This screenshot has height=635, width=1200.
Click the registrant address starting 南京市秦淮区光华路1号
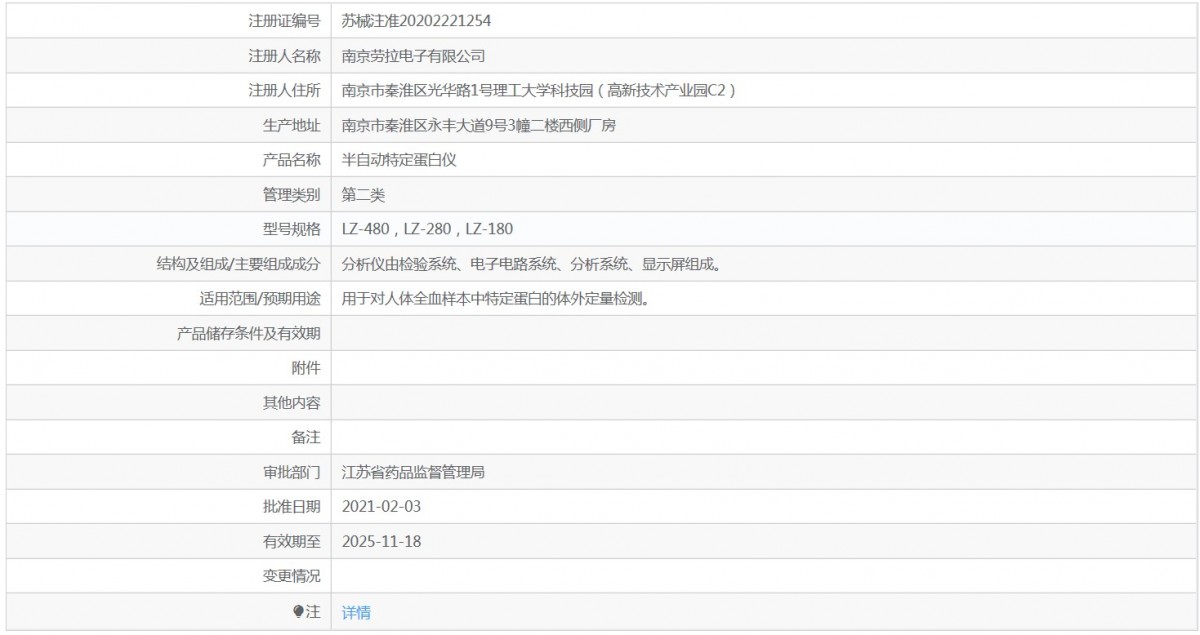pyautogui.click(x=539, y=90)
